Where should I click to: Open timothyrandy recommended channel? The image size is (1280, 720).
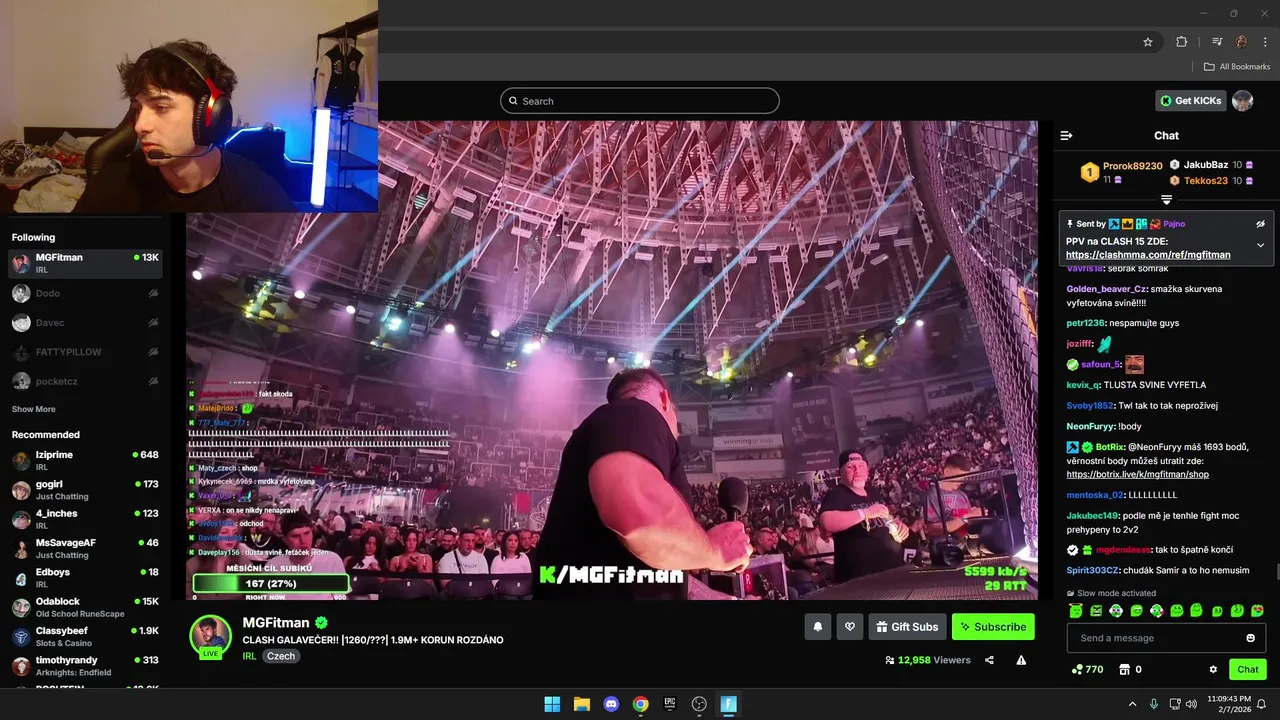coord(85,666)
